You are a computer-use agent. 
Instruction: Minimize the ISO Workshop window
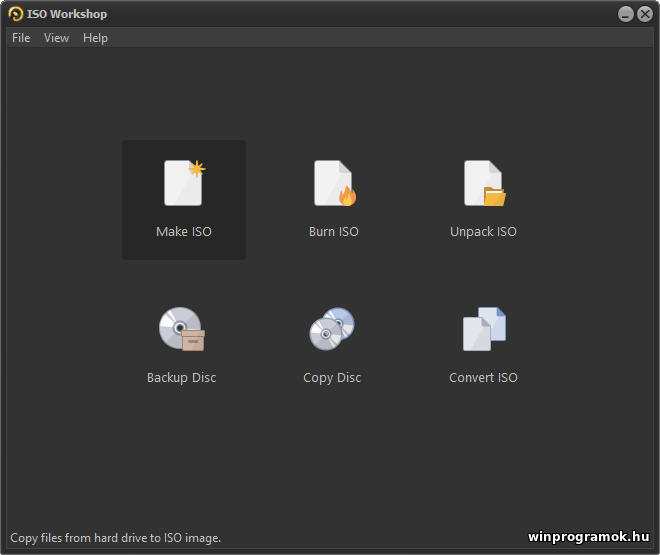pyautogui.click(x=625, y=14)
